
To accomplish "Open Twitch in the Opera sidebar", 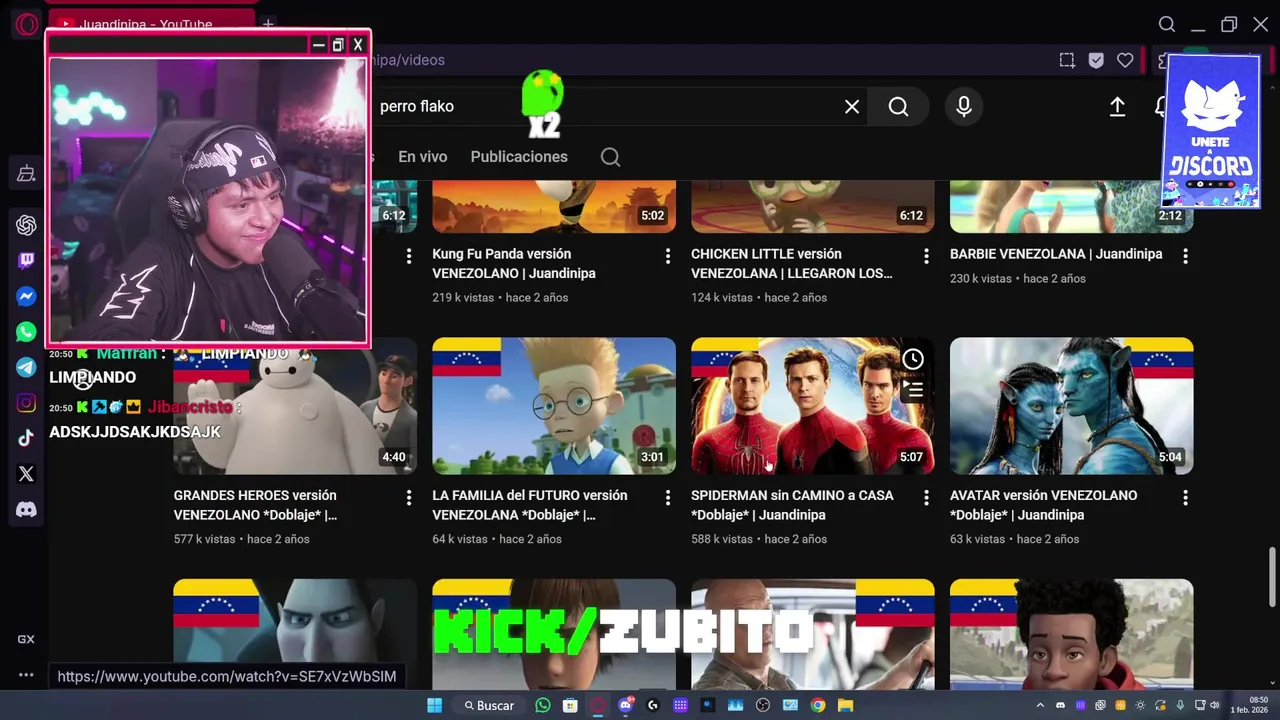I will [26, 261].
